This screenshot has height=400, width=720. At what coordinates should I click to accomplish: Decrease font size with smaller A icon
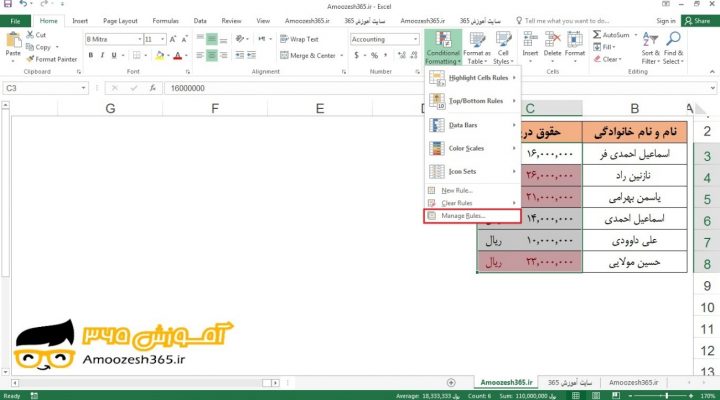coord(184,39)
